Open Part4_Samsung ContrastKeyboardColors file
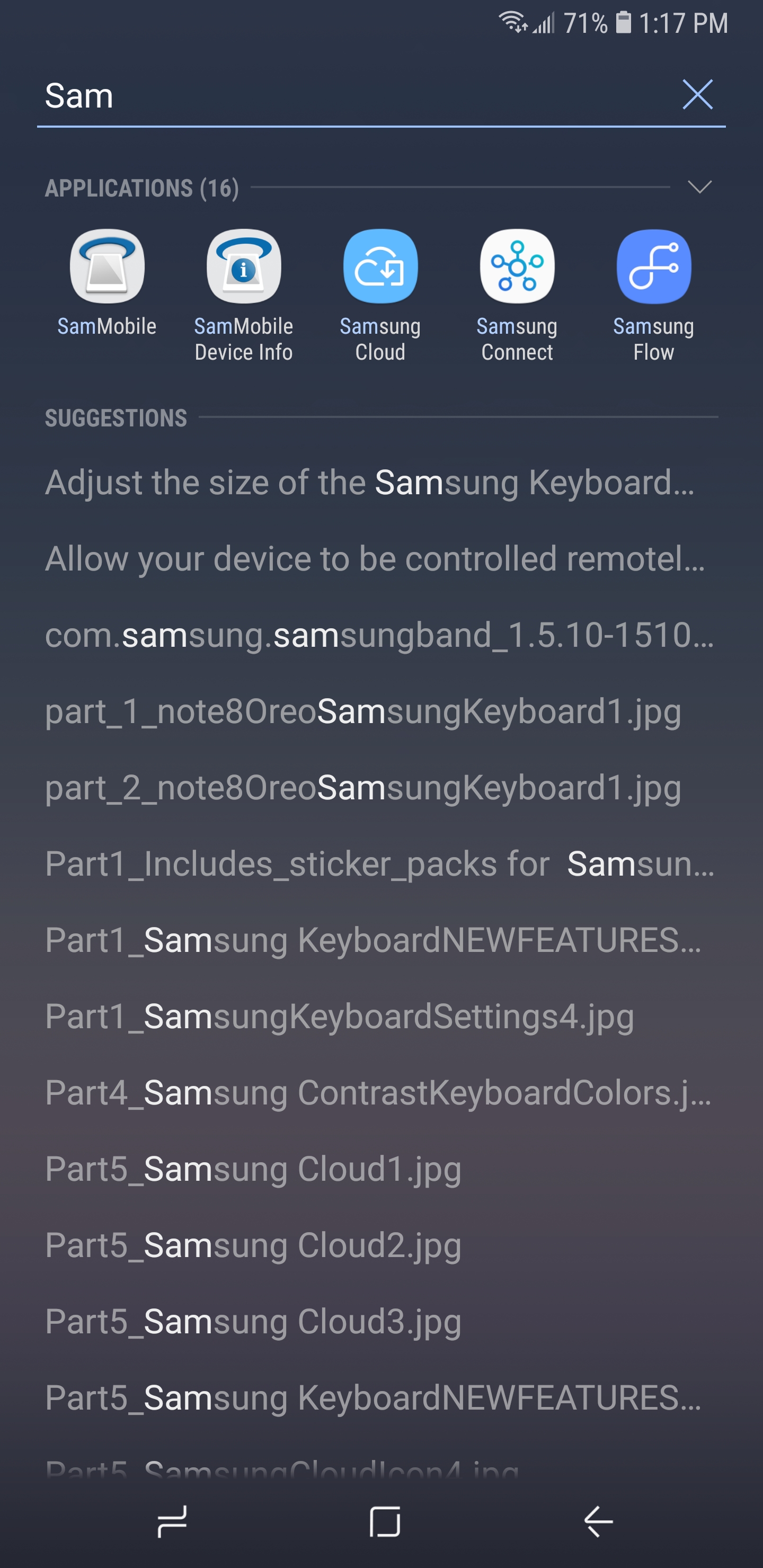763x1568 pixels. (x=378, y=1093)
